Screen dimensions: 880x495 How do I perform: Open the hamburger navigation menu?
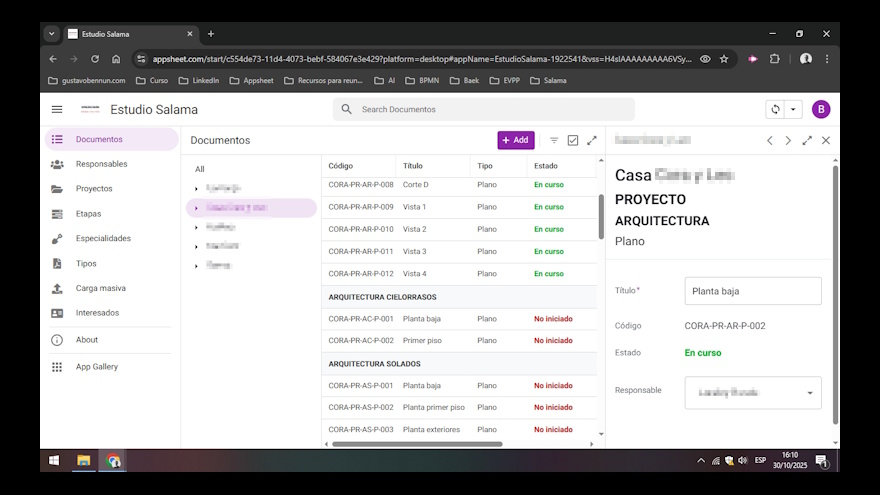[57, 109]
